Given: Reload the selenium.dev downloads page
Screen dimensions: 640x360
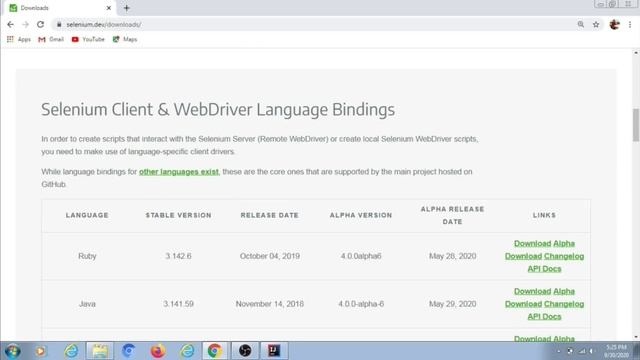Looking at the screenshot, I should point(40,24).
